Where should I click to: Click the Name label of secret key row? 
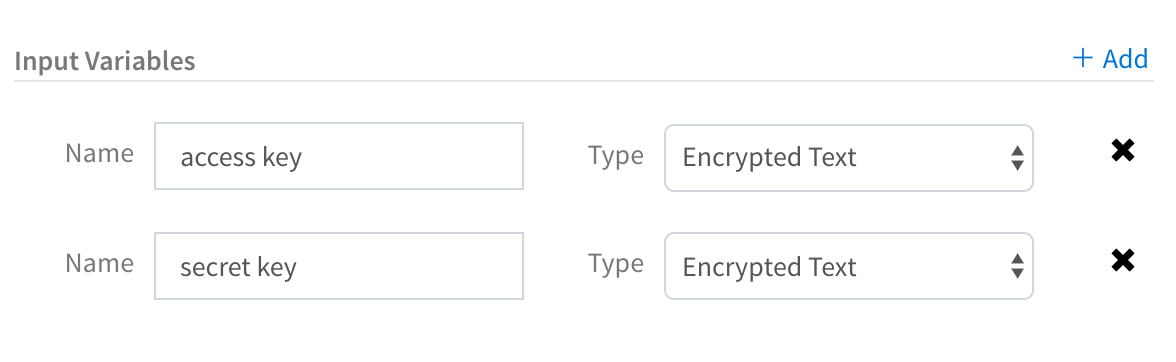pos(100,262)
